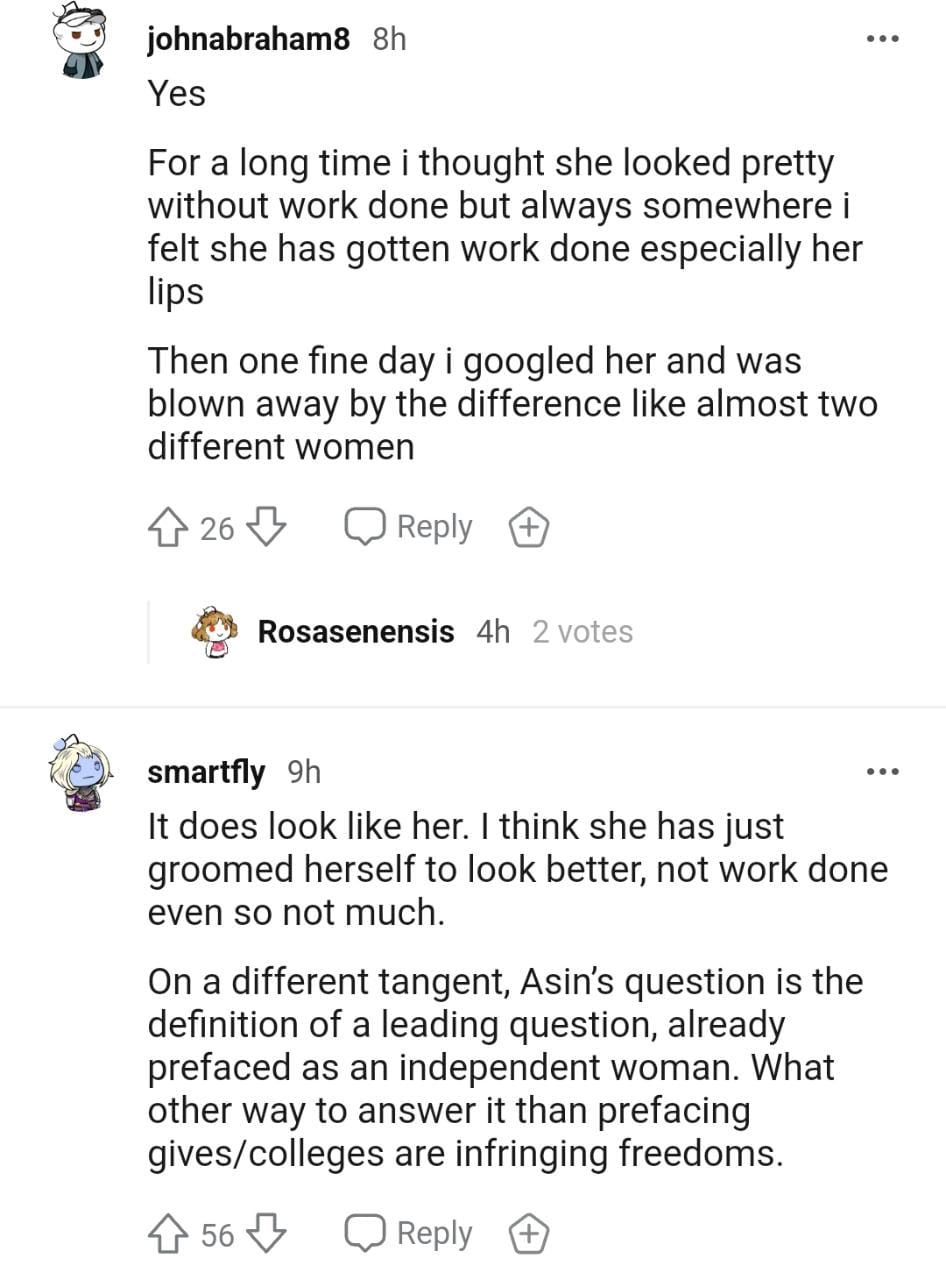Upvote johnabraham8's comment
Image resolution: width=946 pixels, height=1280 pixels.
[167, 527]
